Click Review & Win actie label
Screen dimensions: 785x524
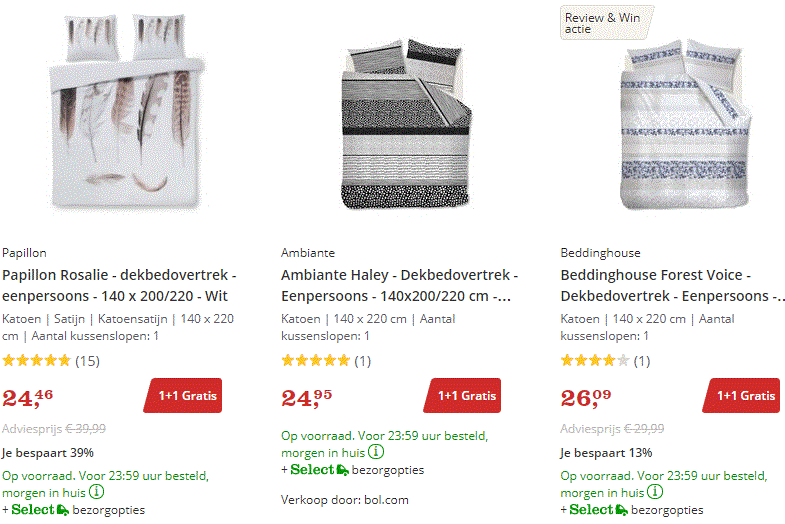[602, 22]
